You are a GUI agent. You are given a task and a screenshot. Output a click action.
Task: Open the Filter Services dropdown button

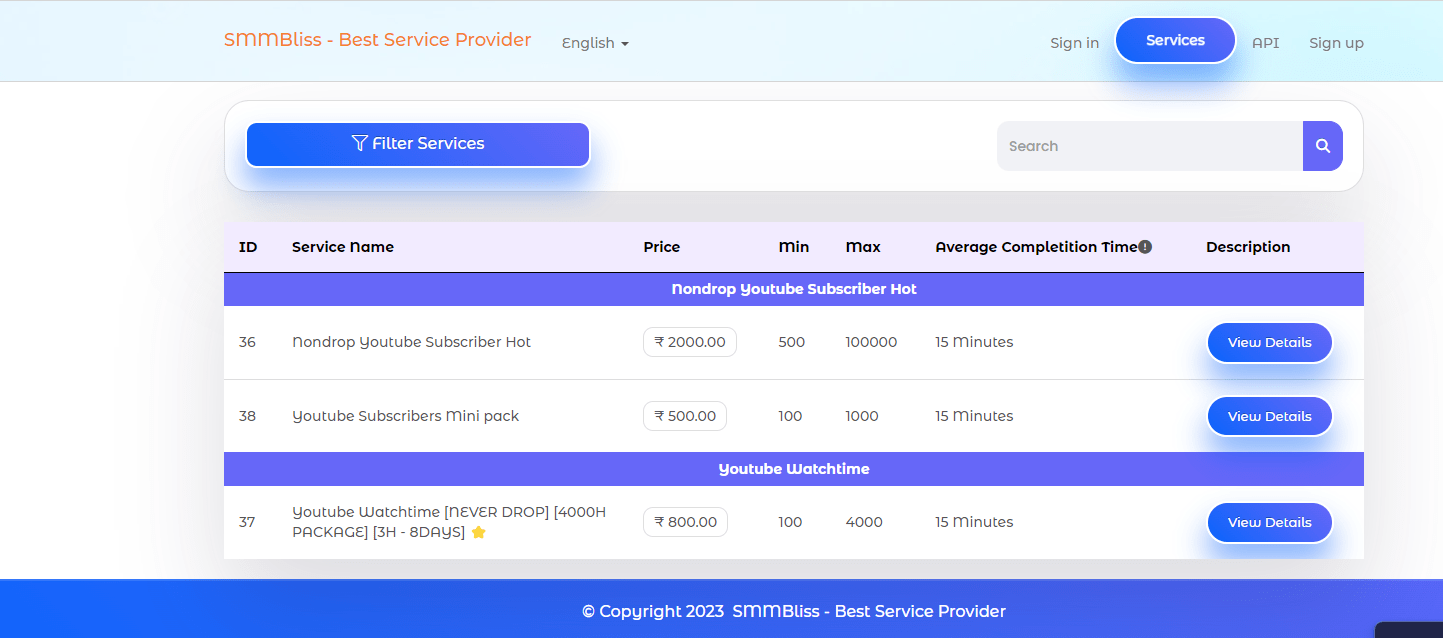coord(418,144)
